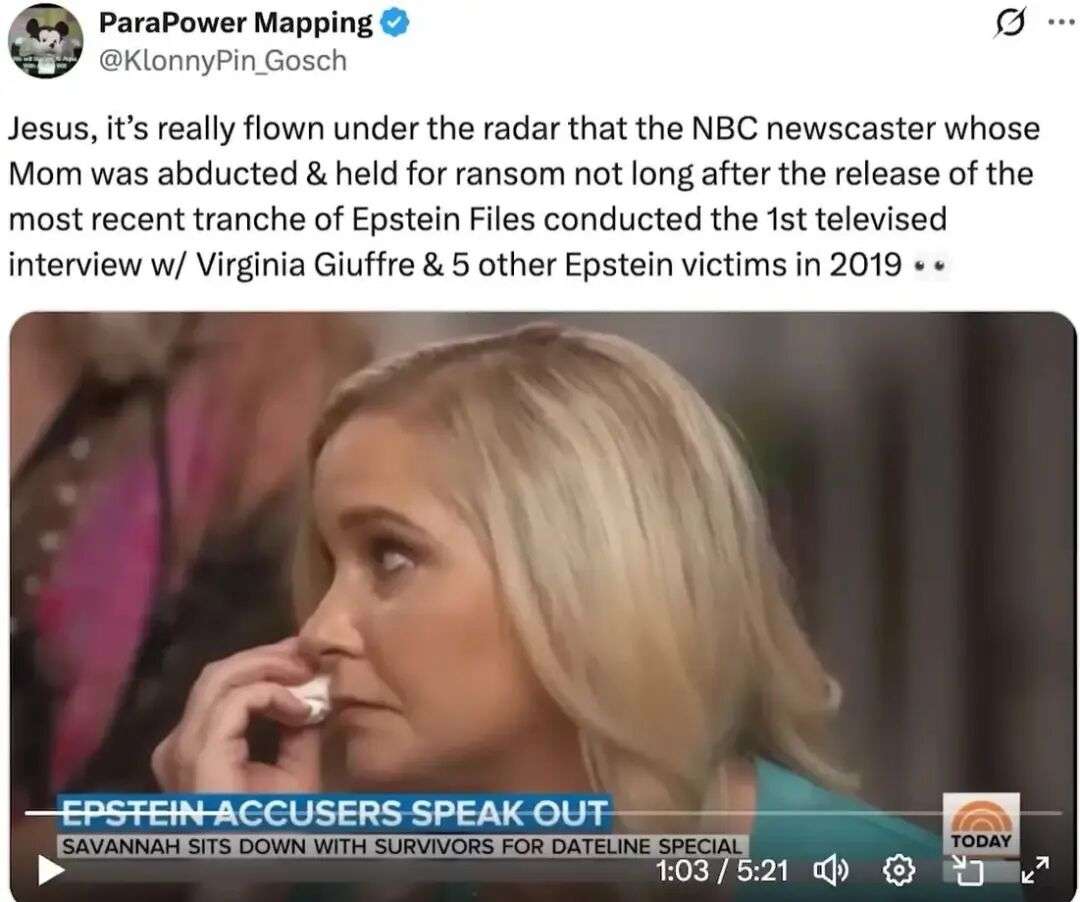The height and width of the screenshot is (902, 1080).
Task: Expand the video to fullscreen
Action: tap(1035, 870)
